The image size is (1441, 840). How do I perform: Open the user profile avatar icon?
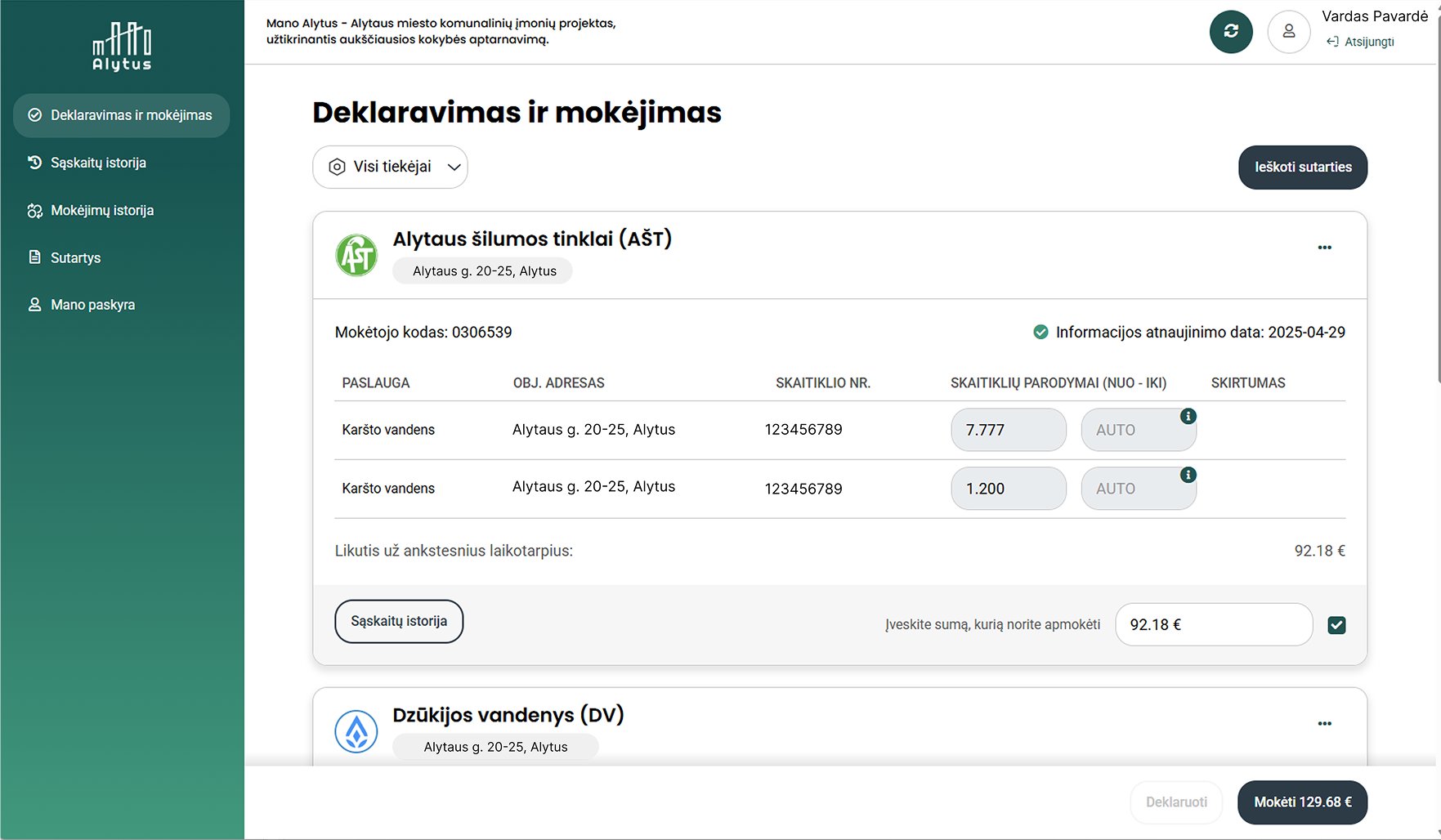1289,32
